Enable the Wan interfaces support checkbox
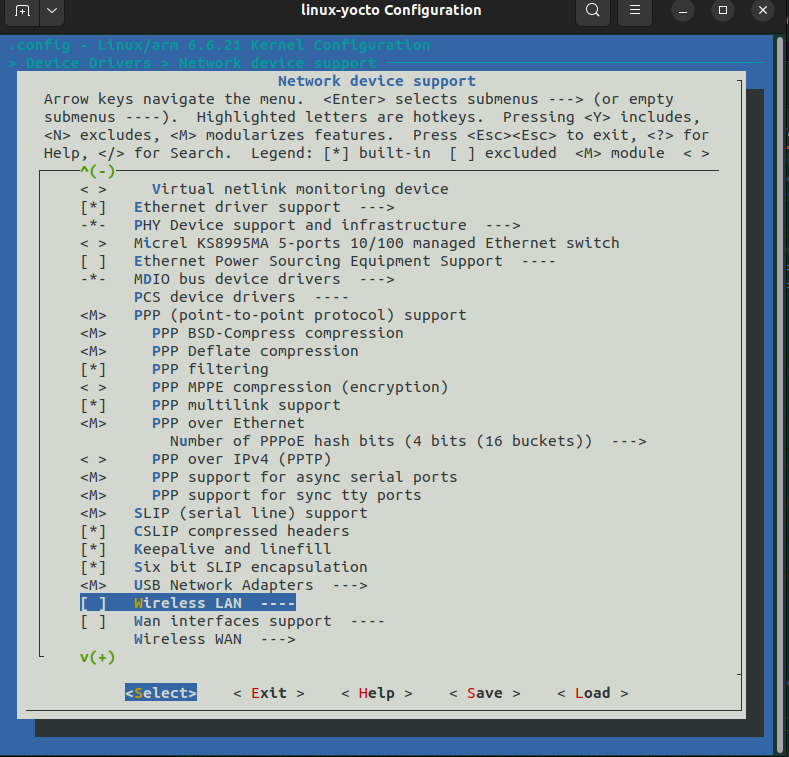The height and width of the screenshot is (757, 789). pos(94,621)
